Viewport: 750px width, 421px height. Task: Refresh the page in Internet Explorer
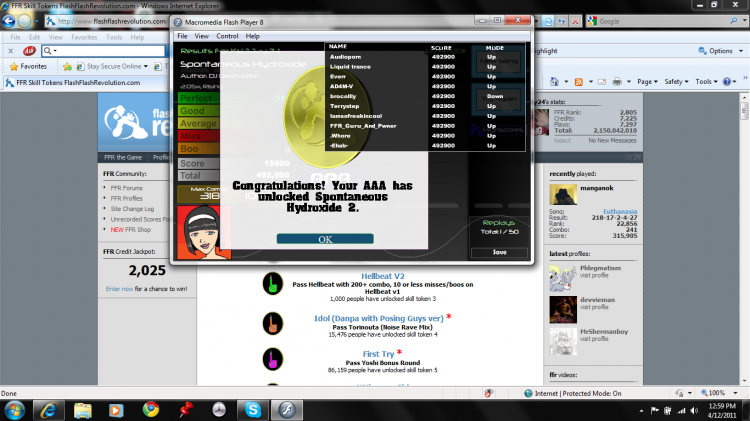coord(562,21)
